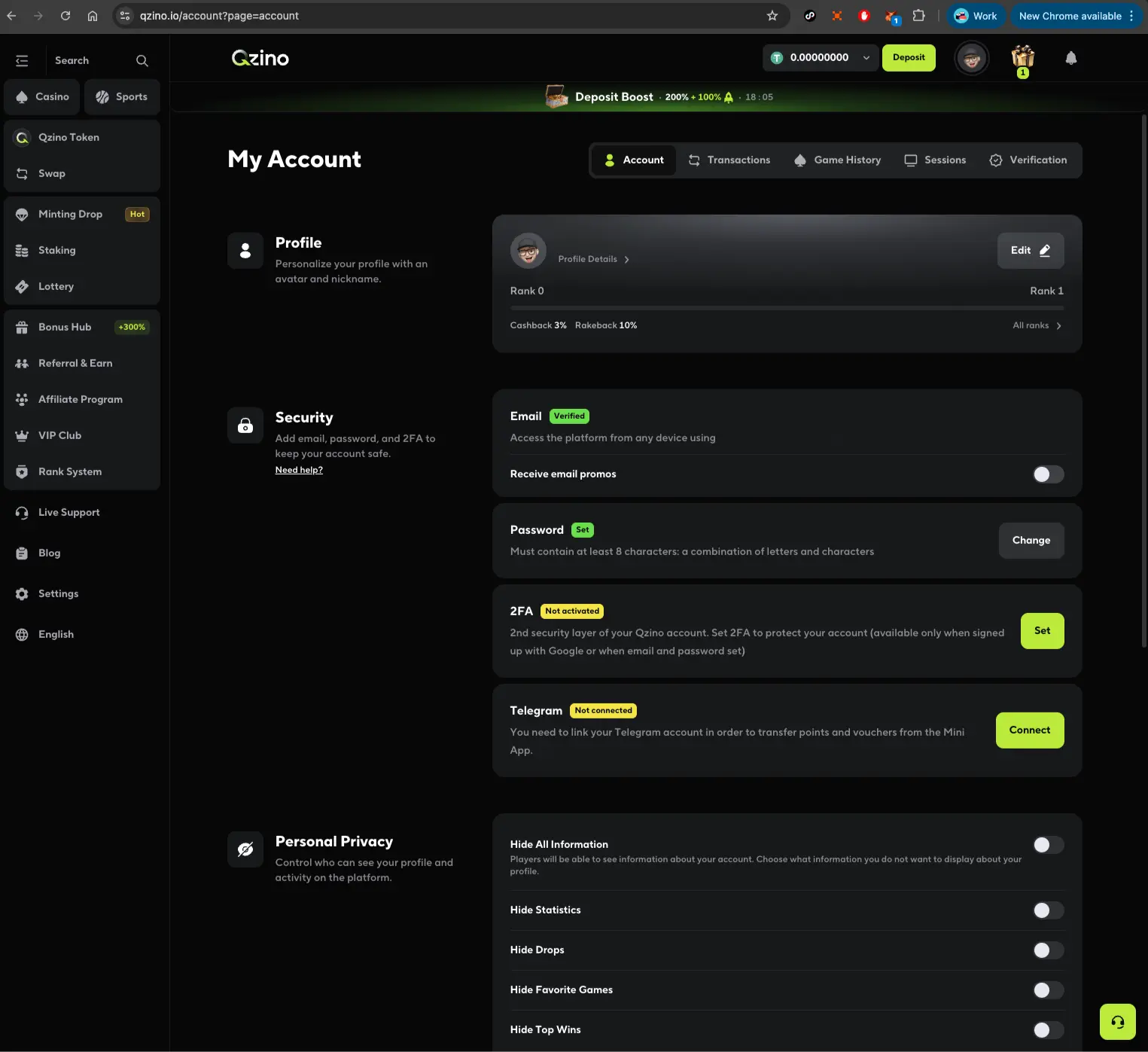Image resolution: width=1148 pixels, height=1052 pixels.
Task: Click Set to activate 2FA
Action: tap(1042, 631)
